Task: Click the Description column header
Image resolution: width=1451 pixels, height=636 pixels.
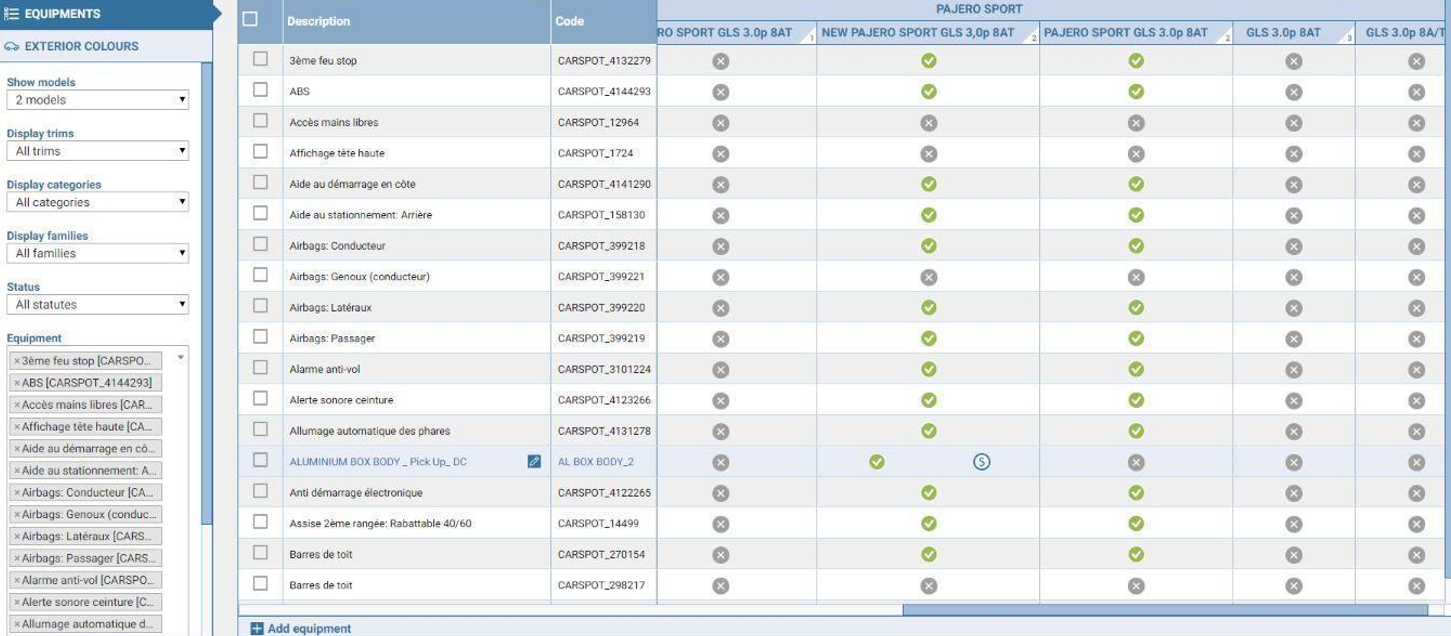Action: coord(416,21)
